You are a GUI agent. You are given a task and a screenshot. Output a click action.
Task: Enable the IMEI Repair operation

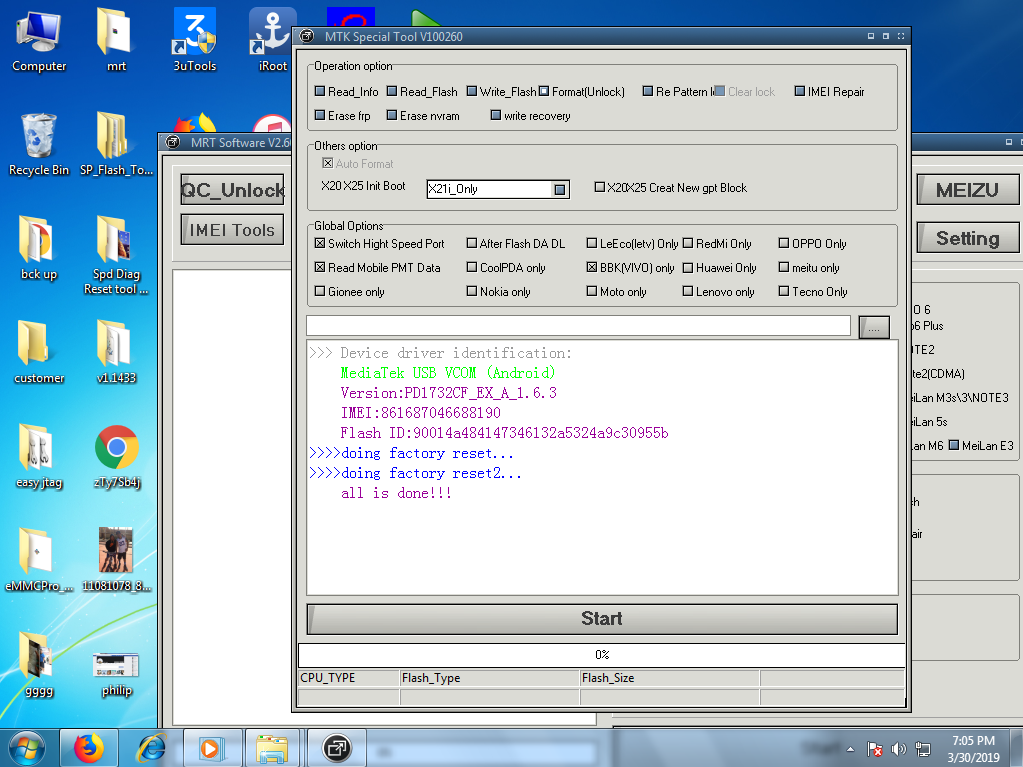click(799, 91)
